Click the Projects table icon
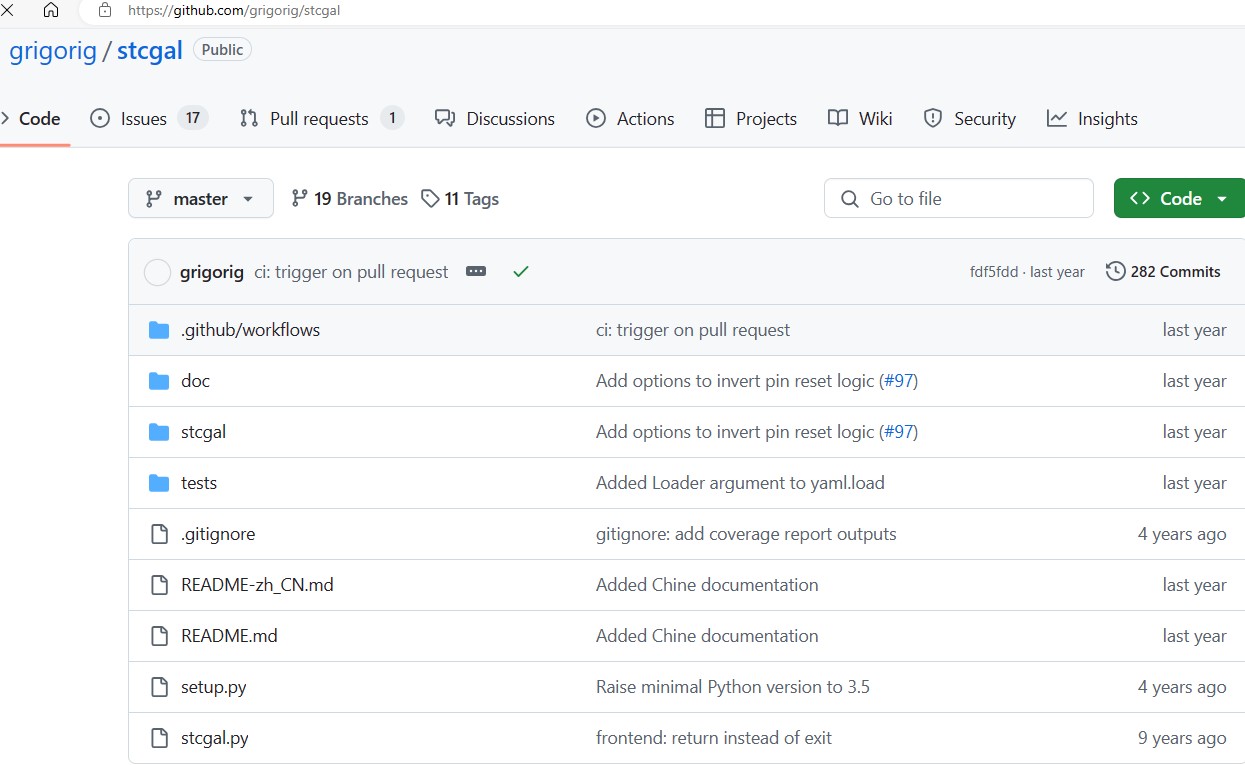The height and width of the screenshot is (765, 1245). tap(715, 118)
